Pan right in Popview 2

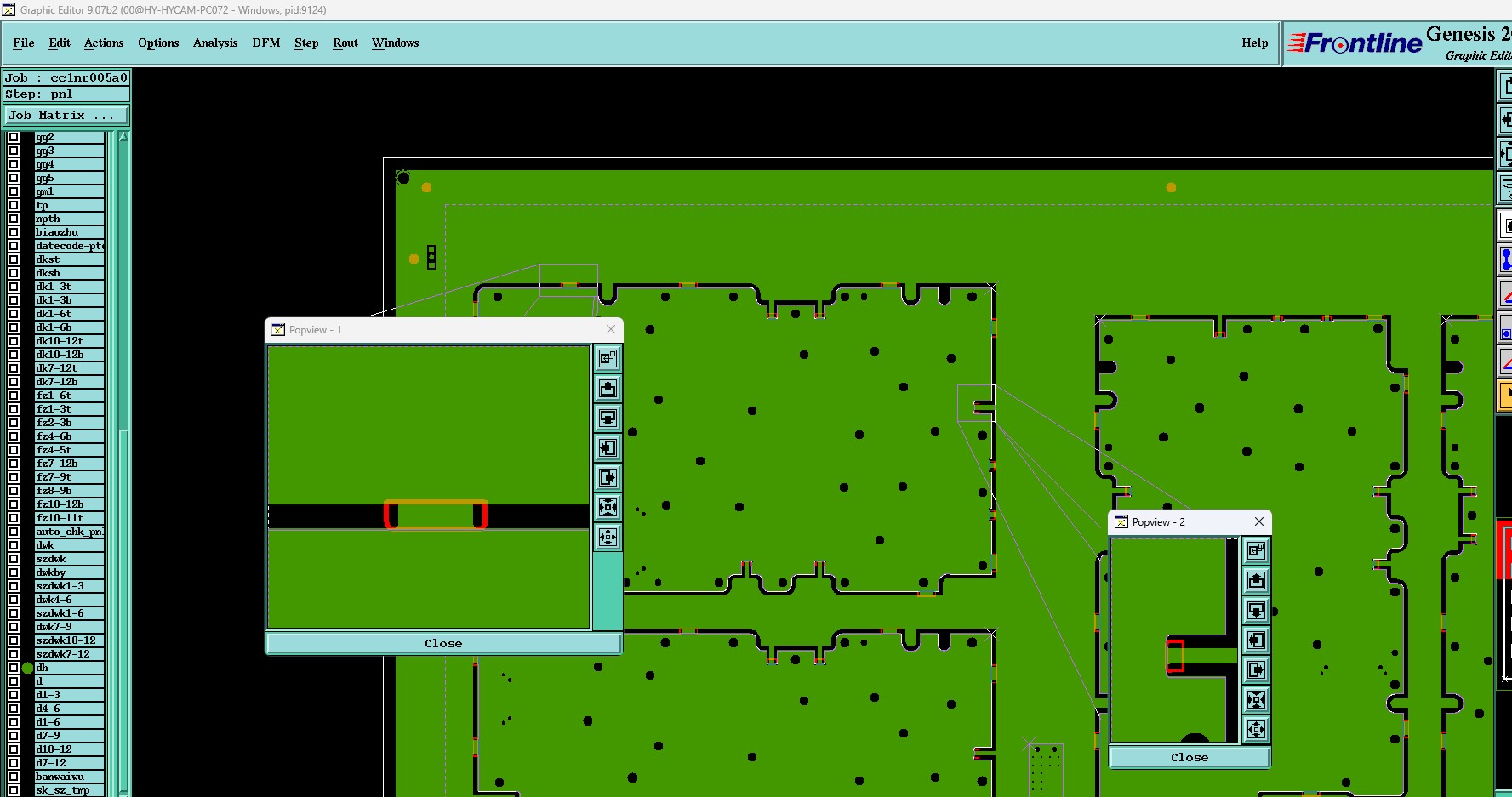click(1256, 670)
